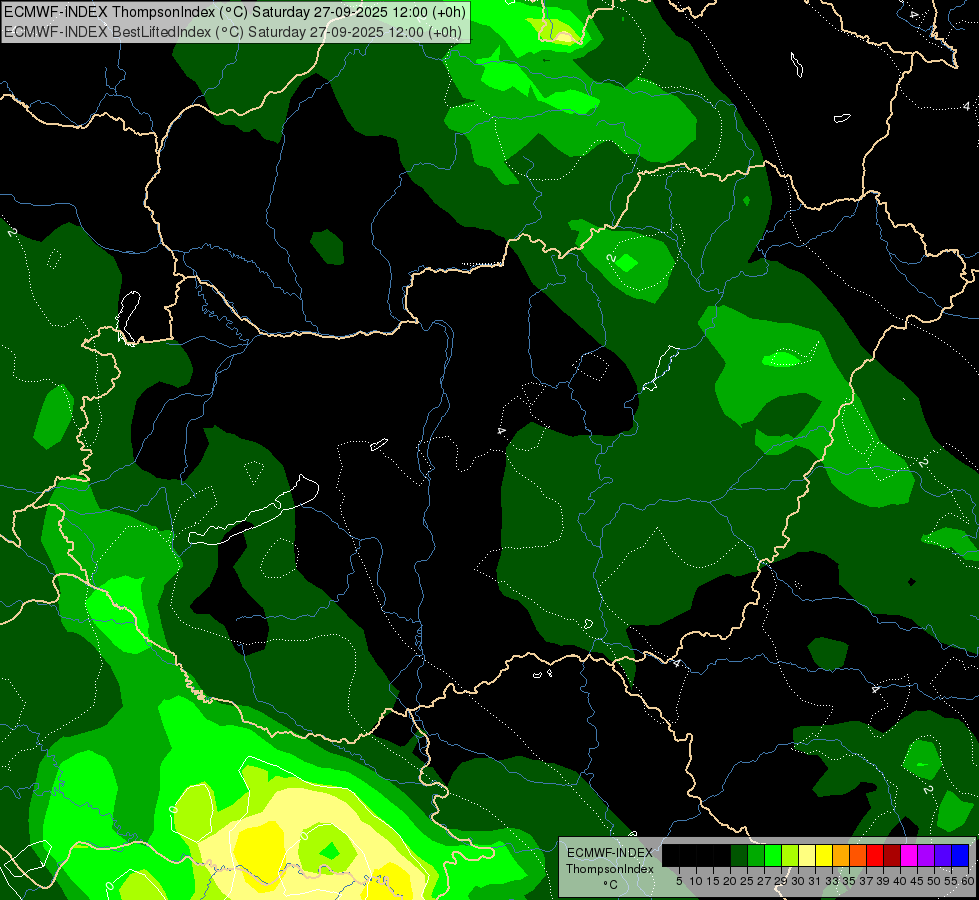Select the dark green legend swatch (20–25)
The image size is (979, 900).
(x=739, y=855)
